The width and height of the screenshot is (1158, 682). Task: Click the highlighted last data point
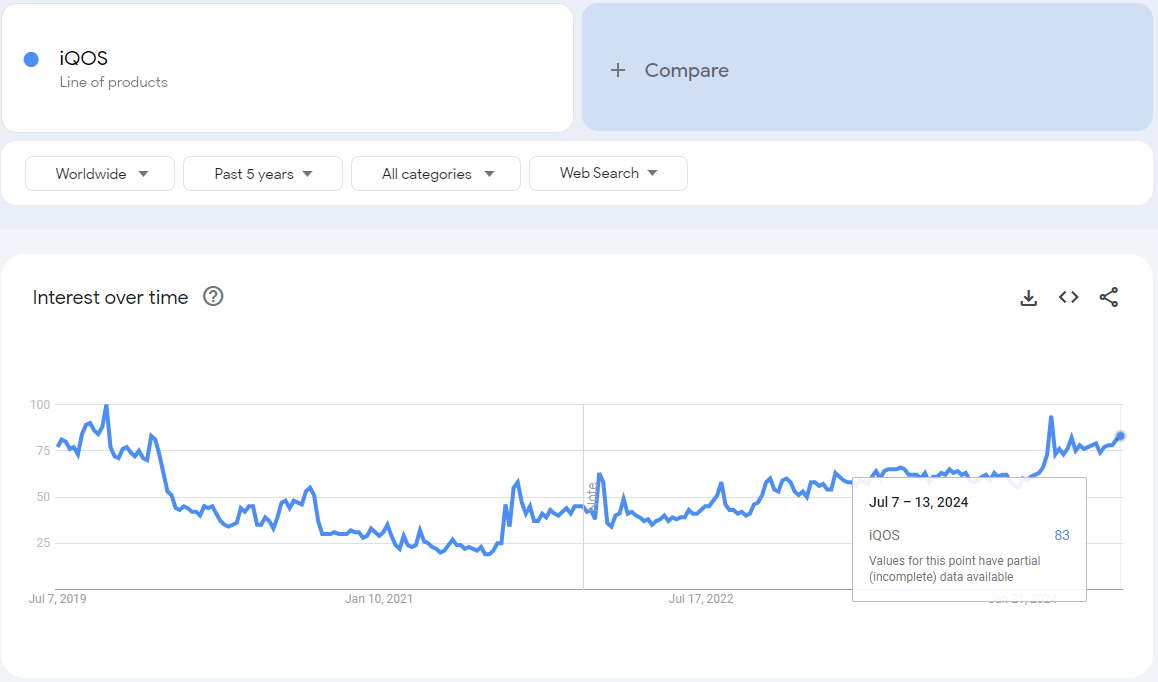pos(1120,436)
